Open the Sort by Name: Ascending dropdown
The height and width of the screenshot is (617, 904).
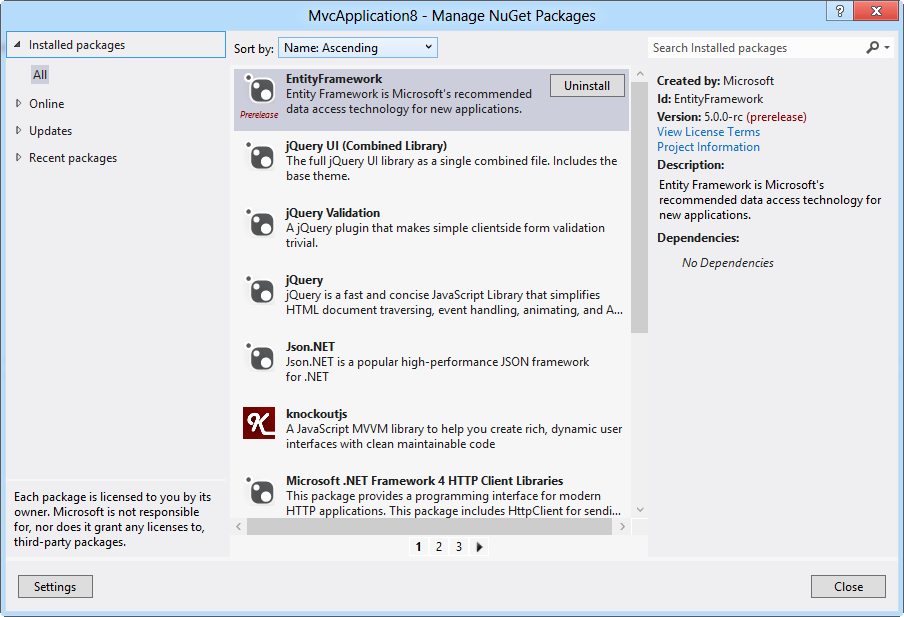[x=358, y=47]
